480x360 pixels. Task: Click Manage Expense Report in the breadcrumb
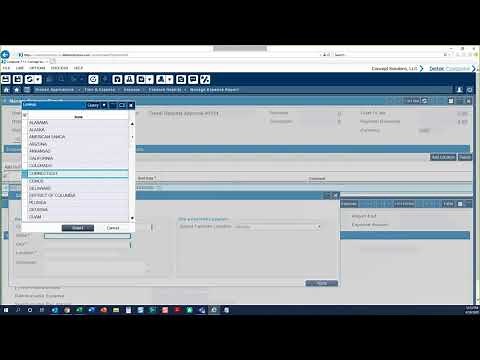[214, 90]
